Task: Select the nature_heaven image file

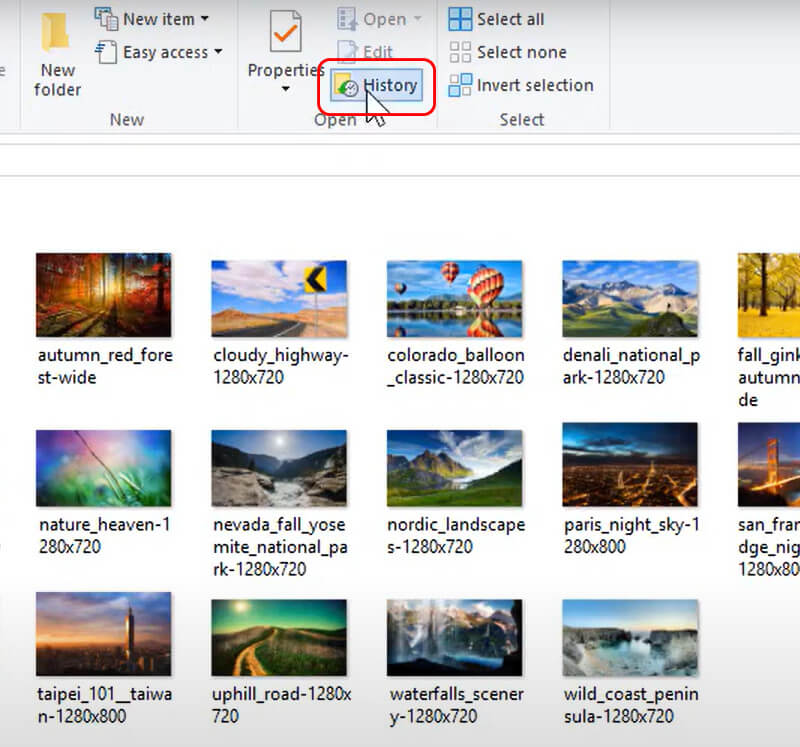Action: coord(103,468)
